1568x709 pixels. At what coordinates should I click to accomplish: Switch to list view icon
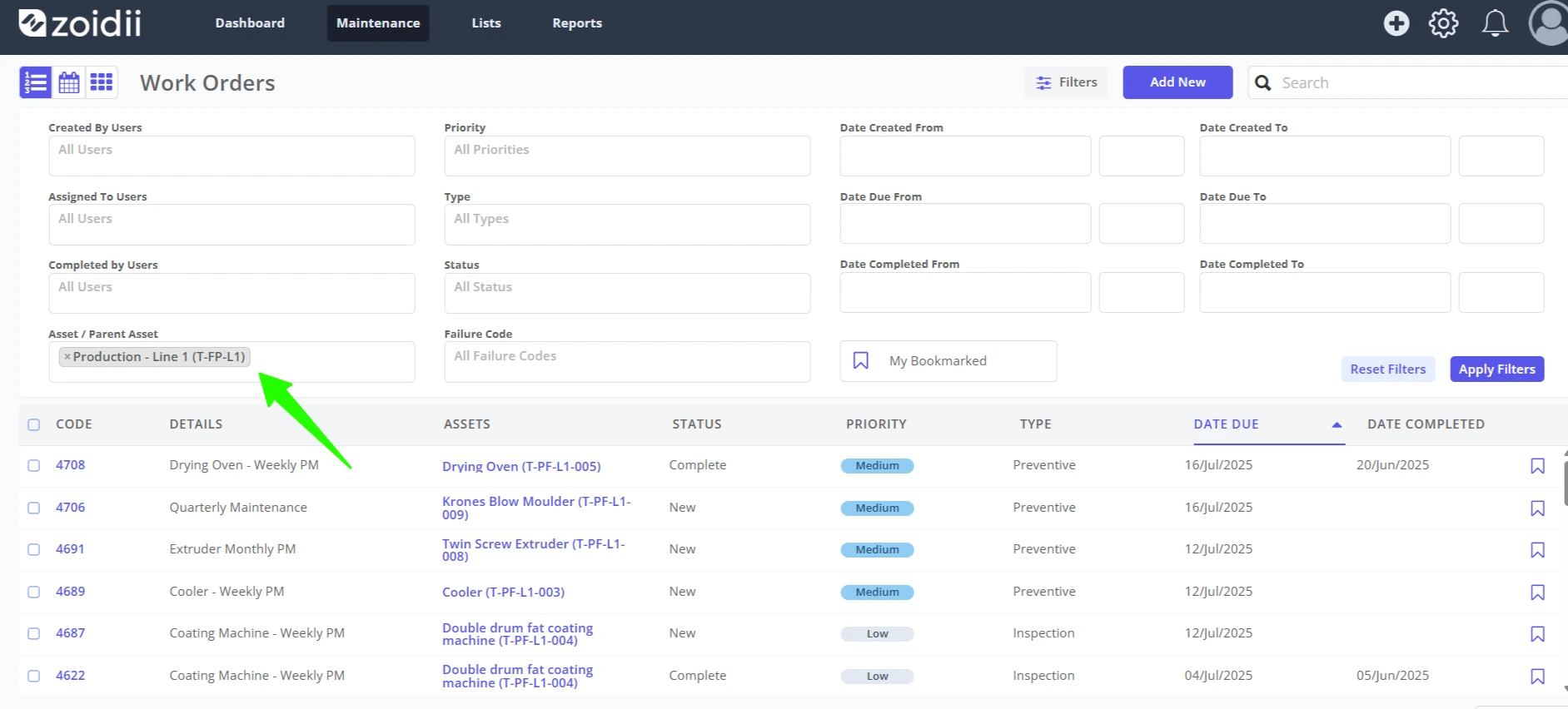pyautogui.click(x=36, y=82)
